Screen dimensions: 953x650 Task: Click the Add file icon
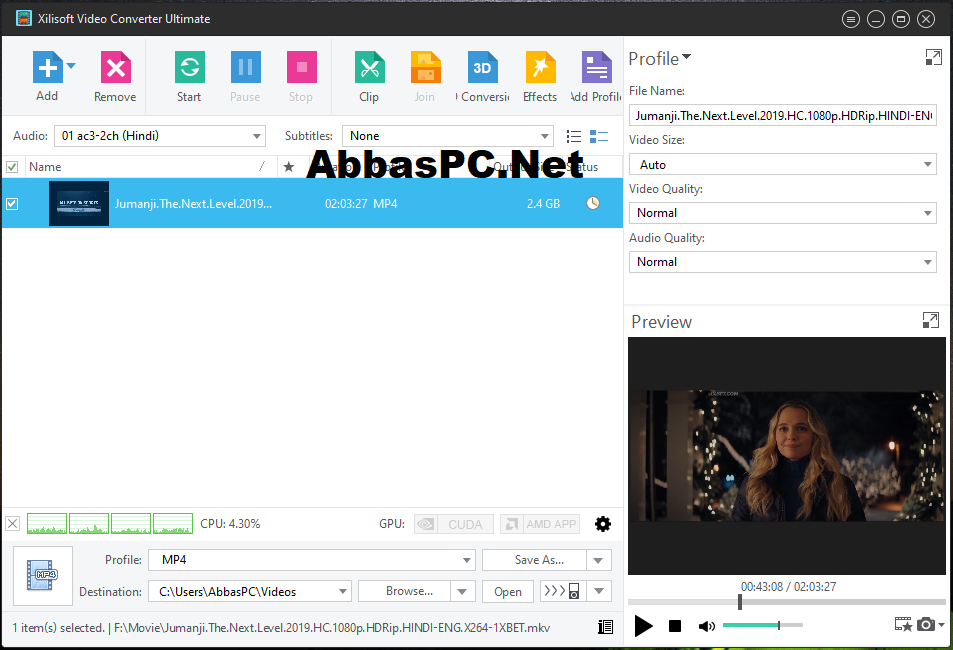click(47, 67)
